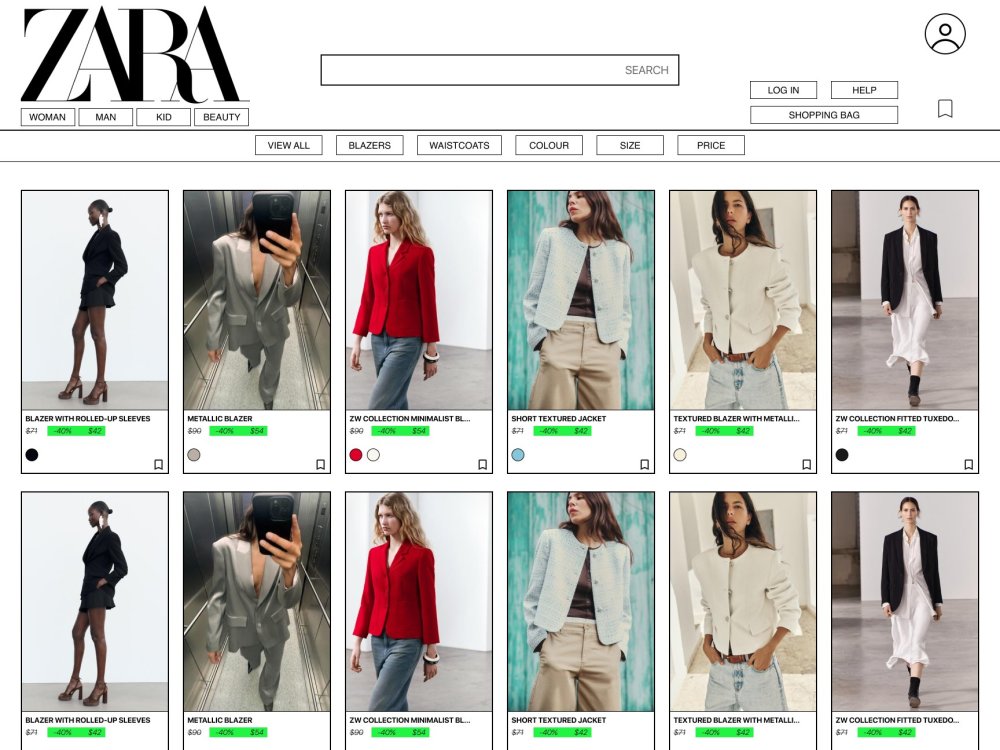Click second-row 'METALLIC BLAZER' title
This screenshot has width=1000, height=750.
(220, 721)
